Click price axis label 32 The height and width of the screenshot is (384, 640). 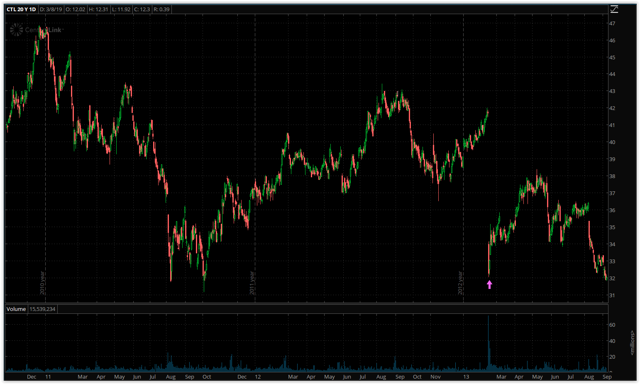coord(613,278)
